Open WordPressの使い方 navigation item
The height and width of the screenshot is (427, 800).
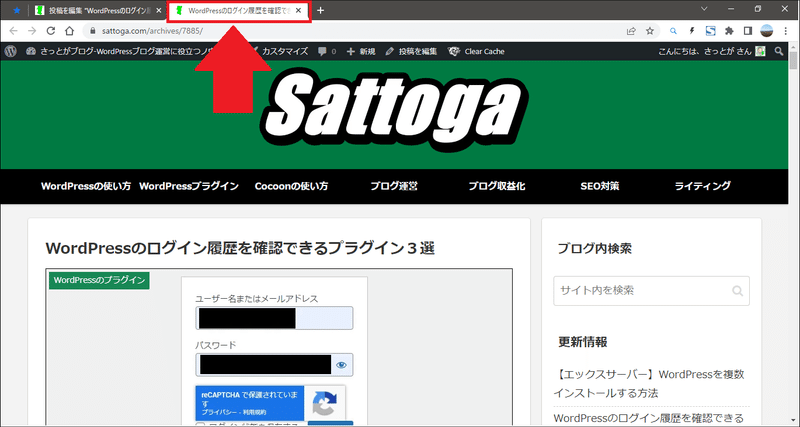coord(86,186)
